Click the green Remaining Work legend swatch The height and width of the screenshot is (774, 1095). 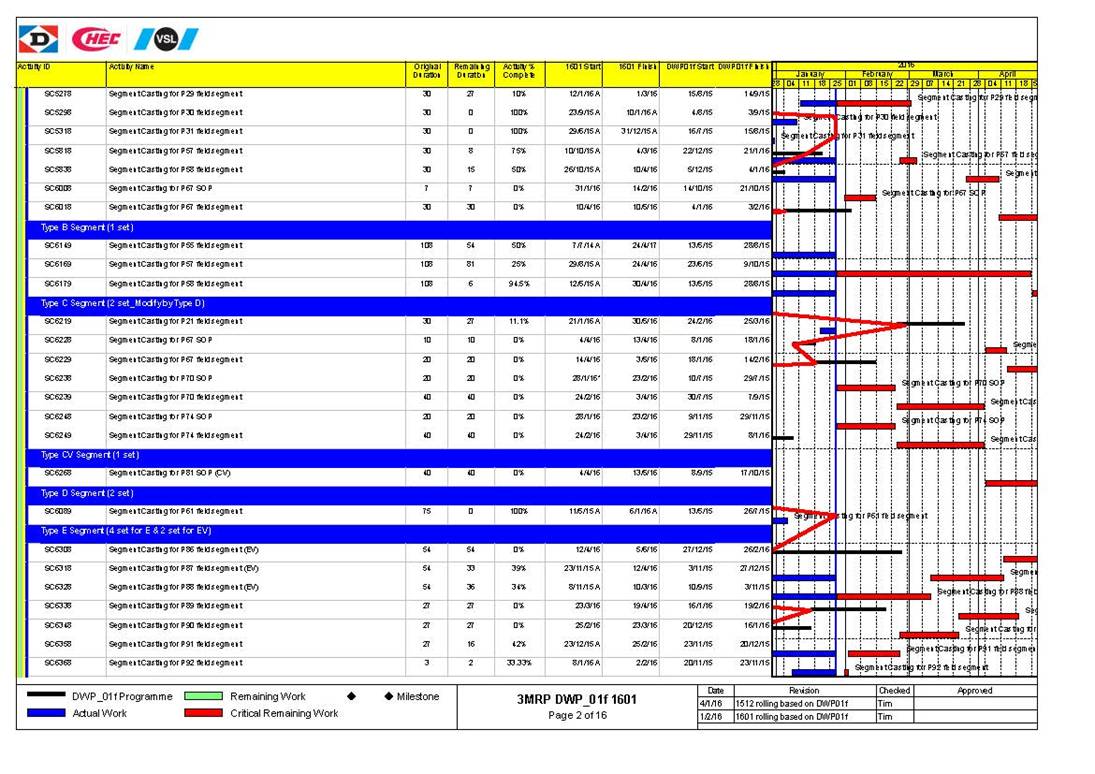pyautogui.click(x=204, y=697)
